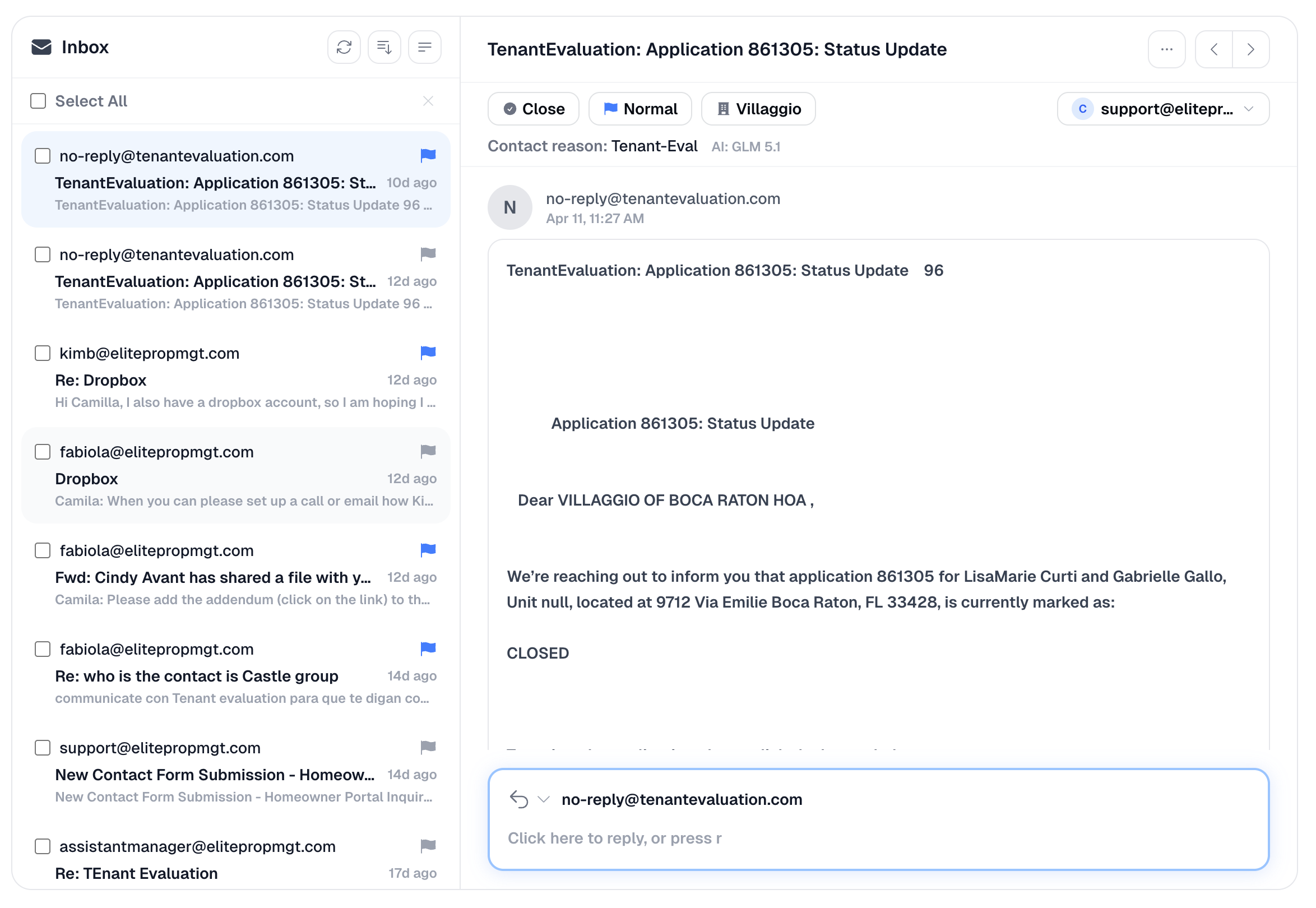The height and width of the screenshot is (908, 1316).
Task: Select checkbox for assistantmanager@elitepropmgt.com email
Action: [43, 846]
